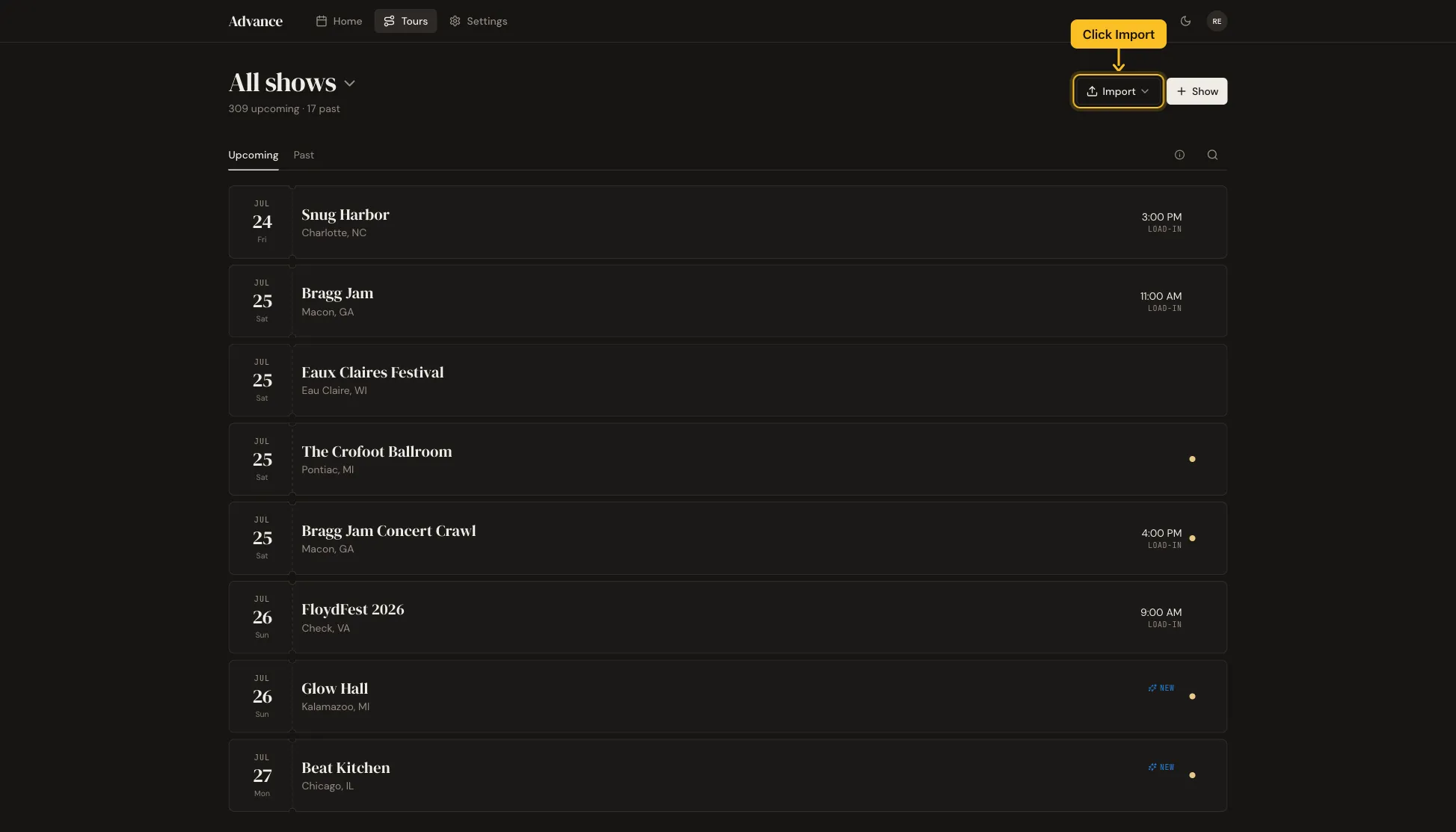Click the status dot on Crofoot Ballroom row
The image size is (1456, 832).
pos(1192,459)
